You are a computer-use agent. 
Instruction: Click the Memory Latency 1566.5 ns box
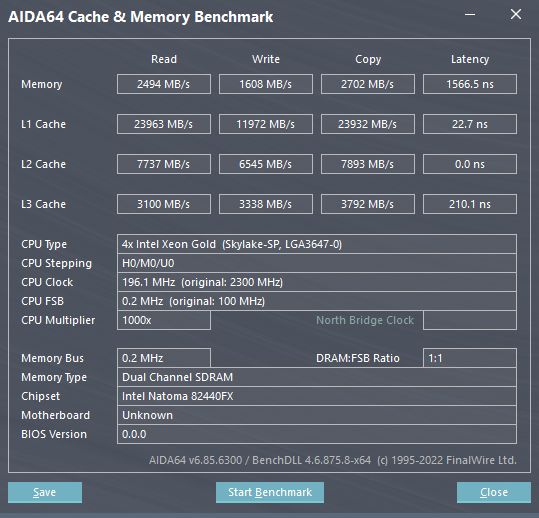coord(470,84)
